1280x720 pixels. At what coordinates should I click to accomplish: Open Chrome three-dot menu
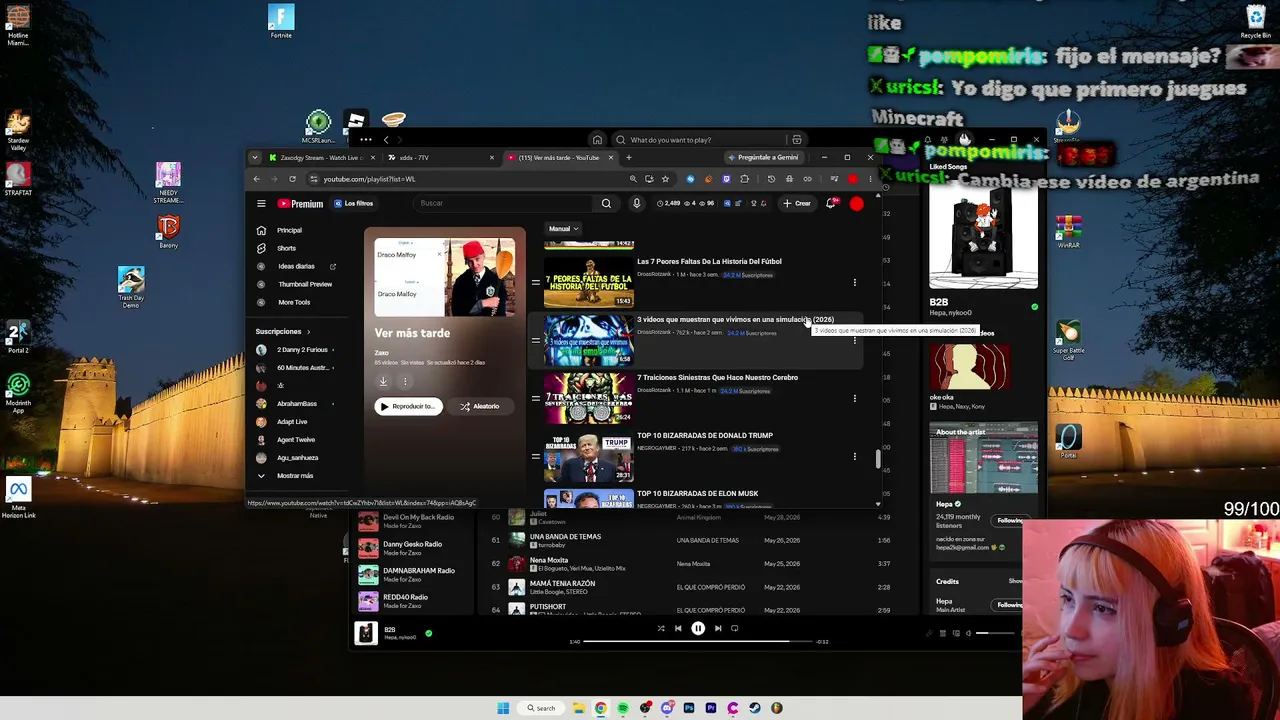870,179
